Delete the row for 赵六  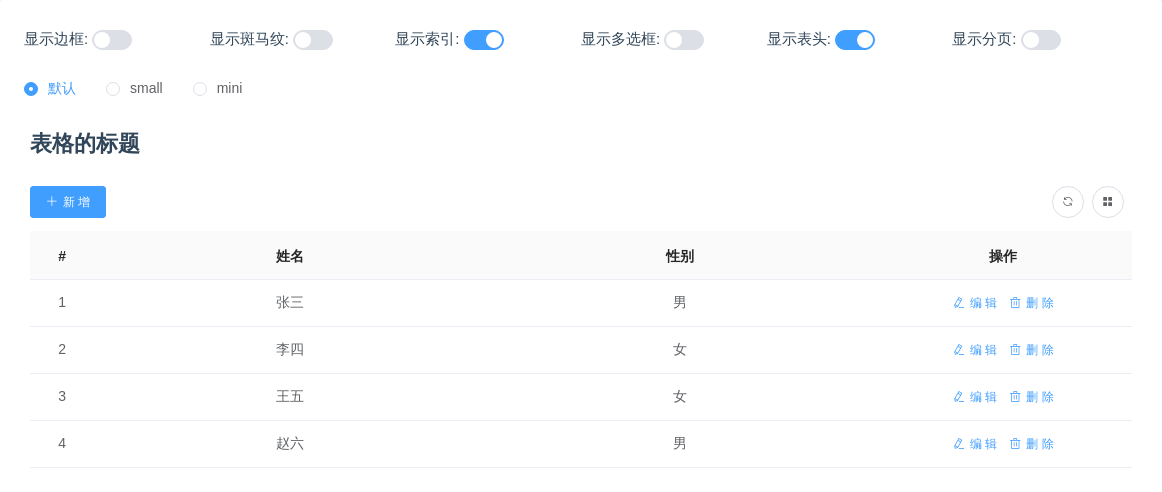pos(1032,444)
